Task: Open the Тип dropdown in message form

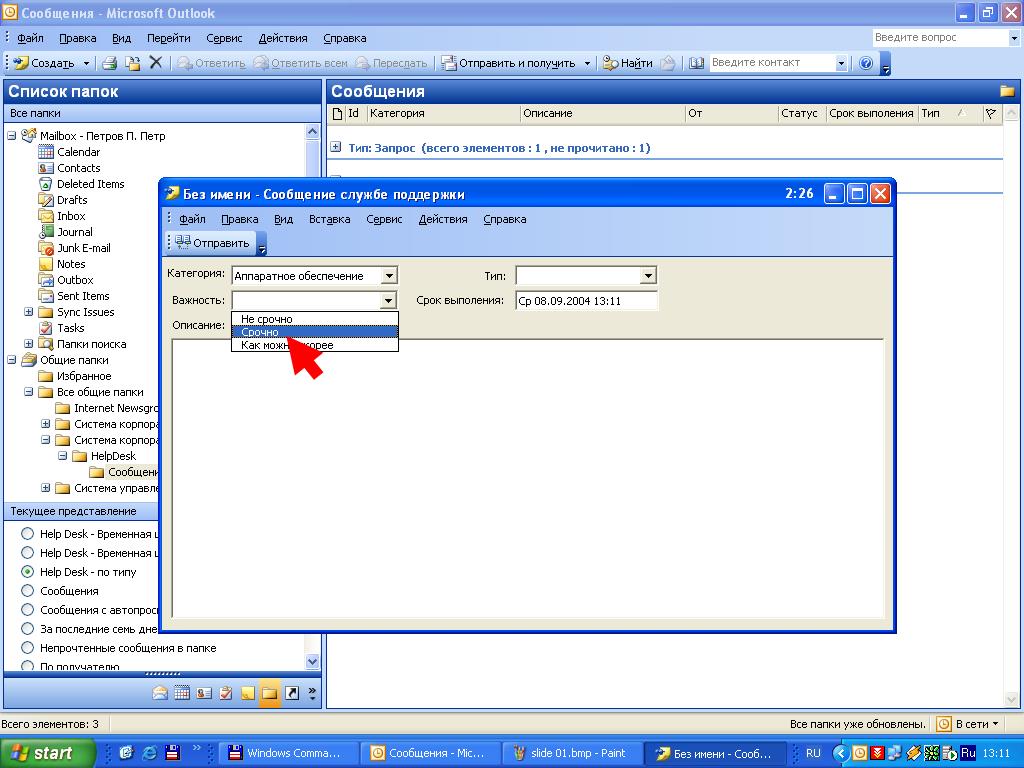Action: pos(647,276)
